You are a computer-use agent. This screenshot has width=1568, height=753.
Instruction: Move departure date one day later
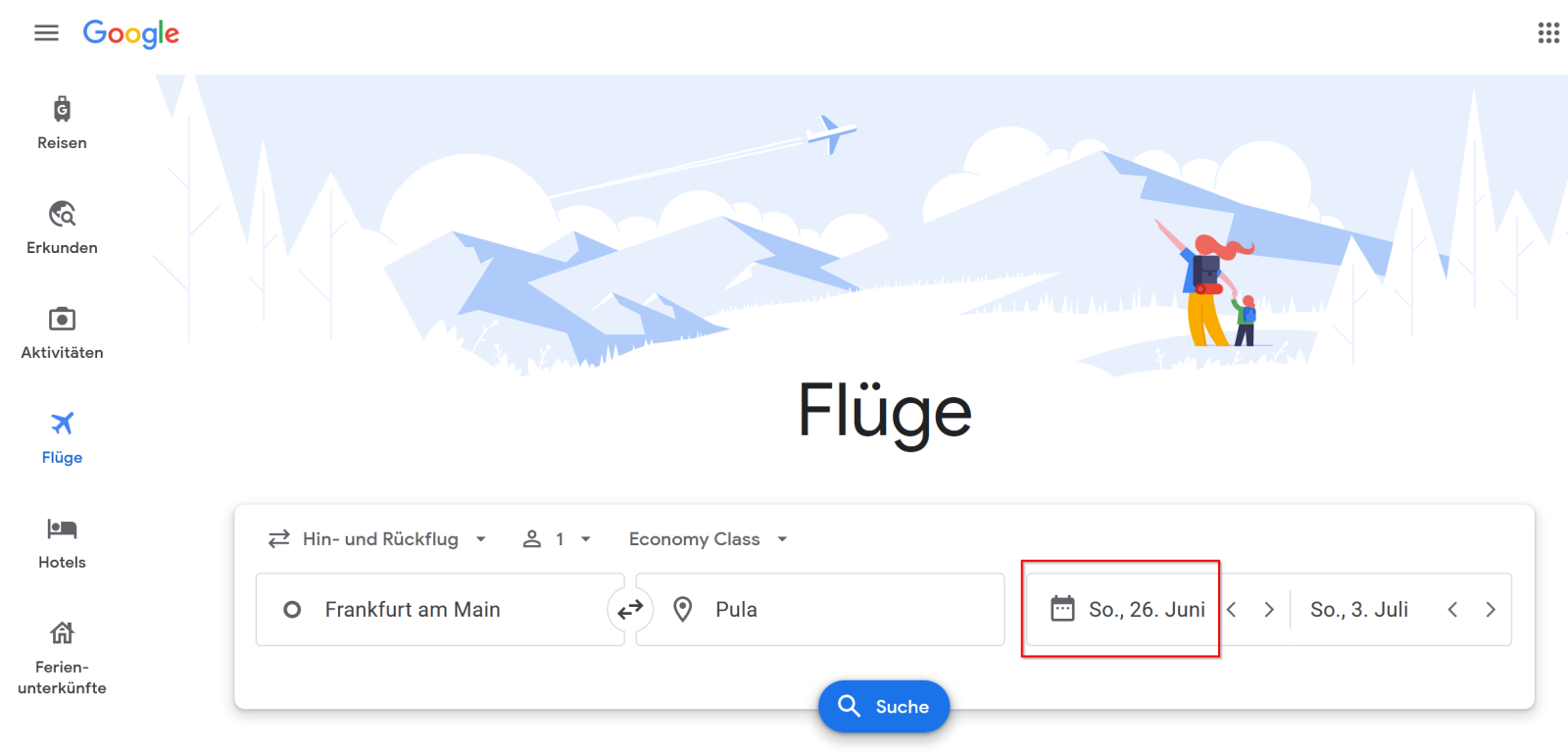pyautogui.click(x=1269, y=609)
